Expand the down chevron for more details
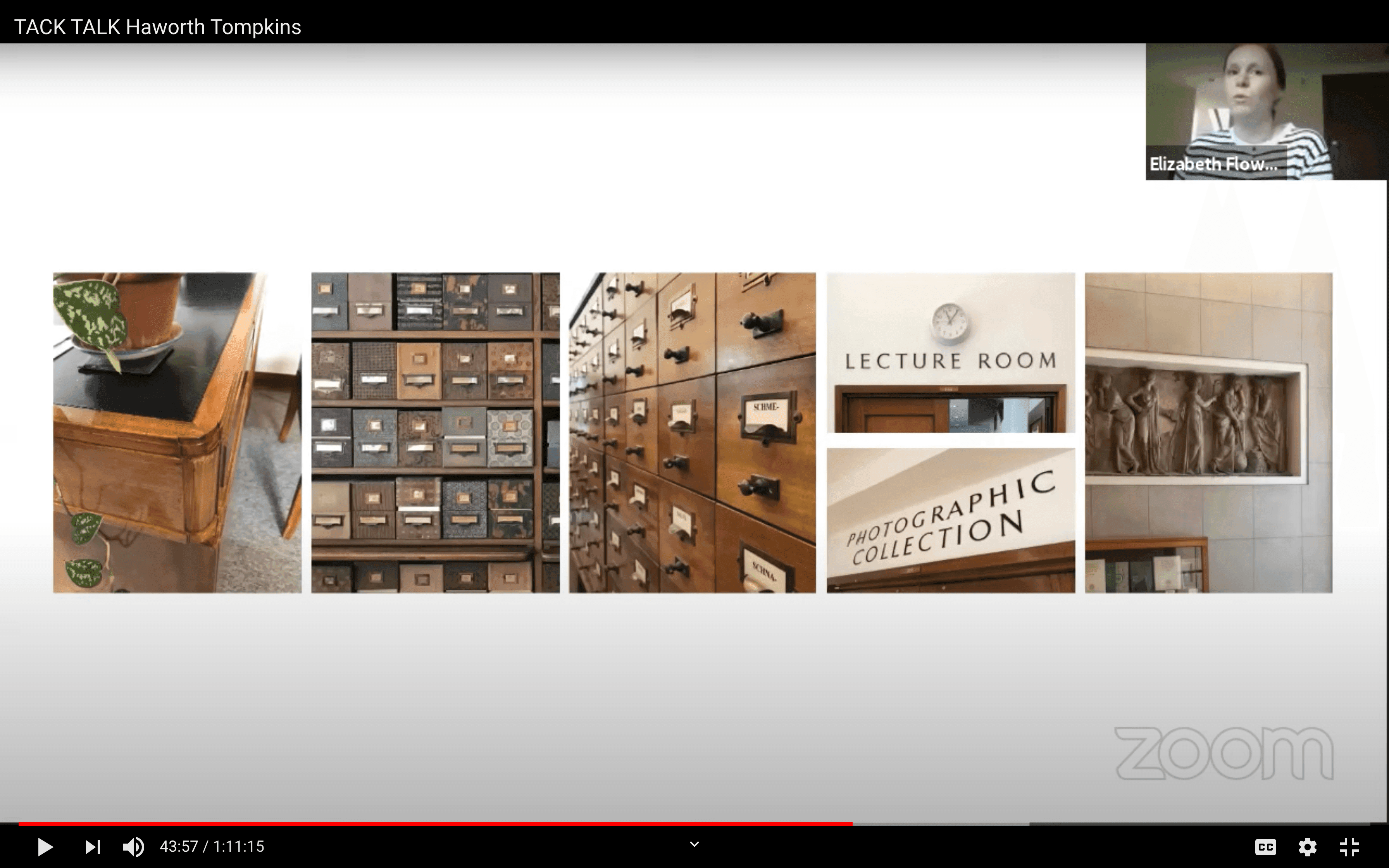The image size is (1389, 868). [x=694, y=844]
